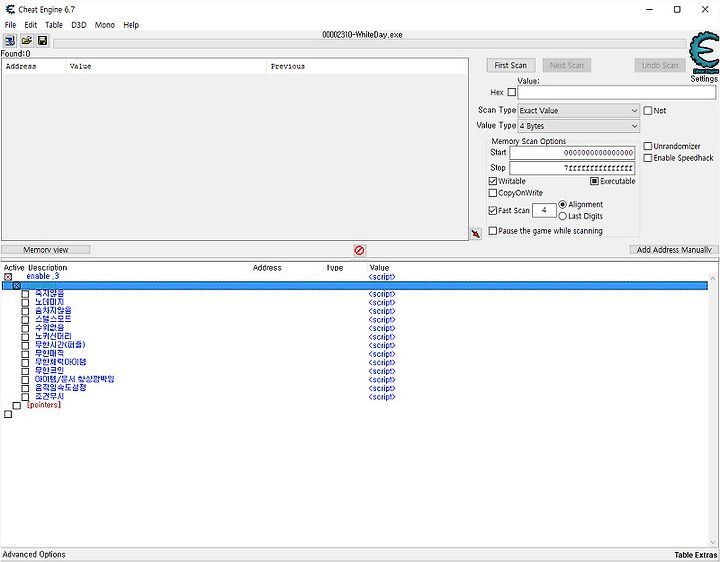Select the [pointers] entry text
720x562 pixels.
click(x=44, y=405)
